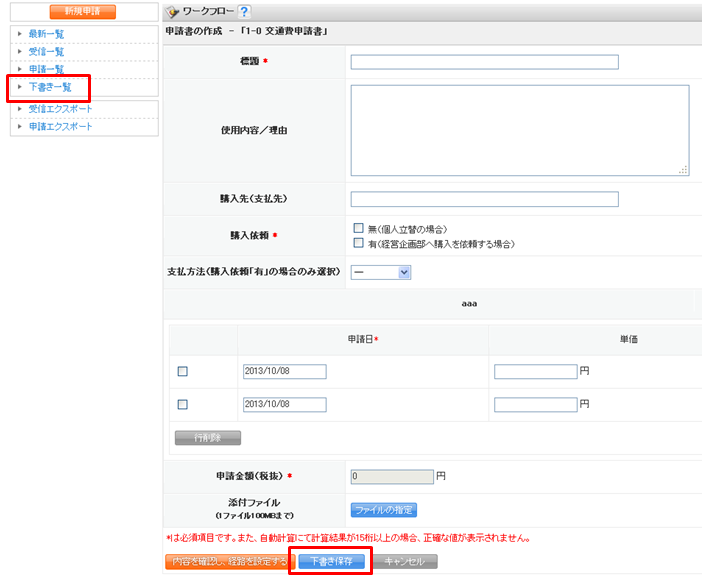Image resolution: width=702 pixels, height=579 pixels.
Task: Open 下書き一覧 in the sidebar
Action: (x=50, y=87)
